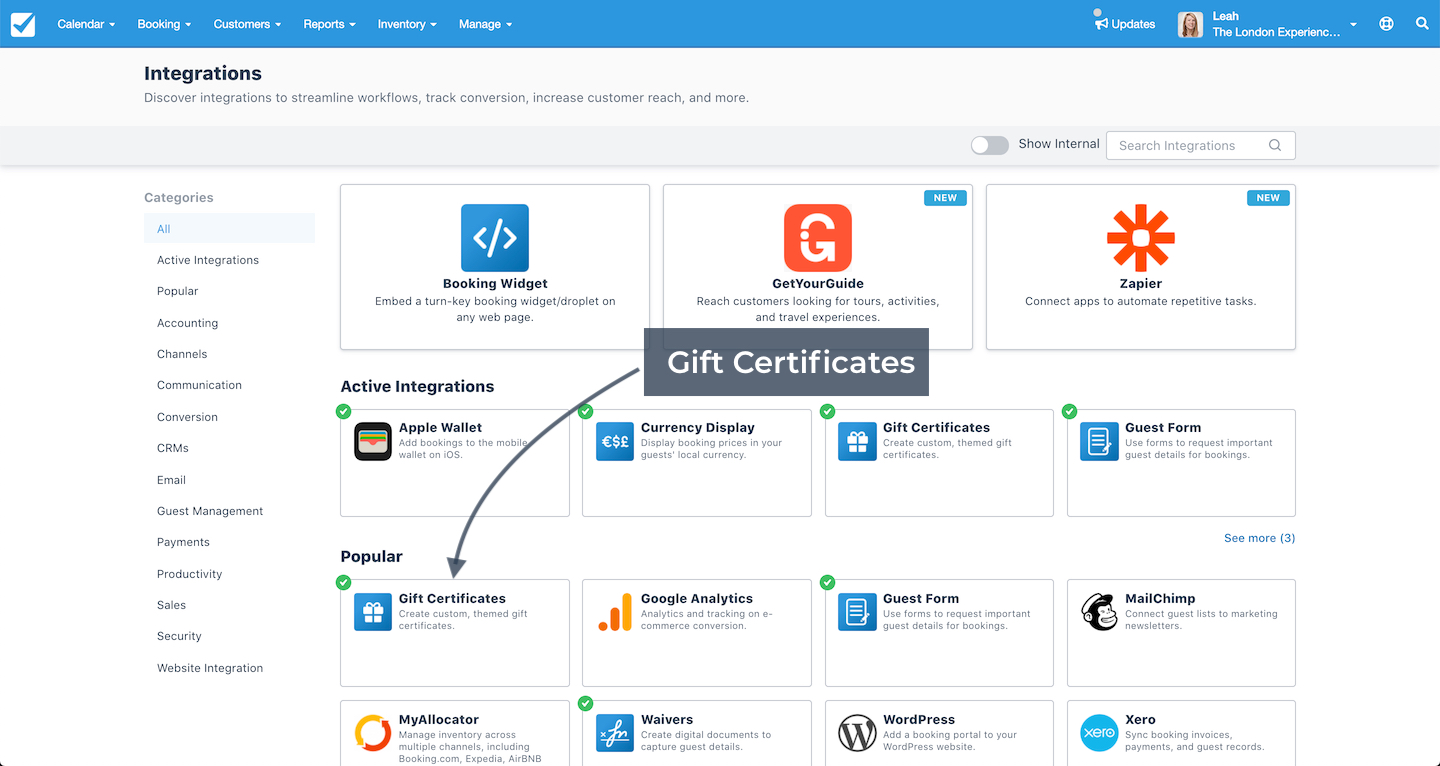
Task: Open the Booking dropdown menu
Action: point(163,24)
